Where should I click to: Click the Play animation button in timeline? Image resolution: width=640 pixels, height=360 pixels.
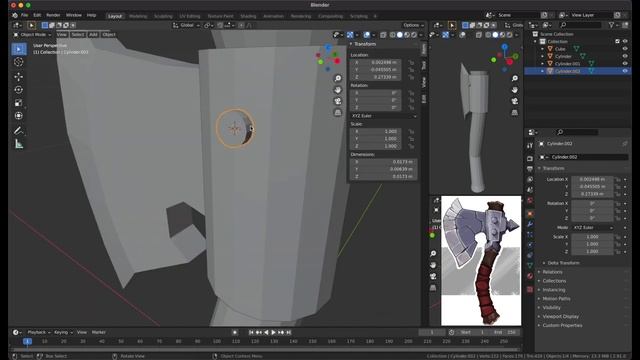tap(273, 333)
